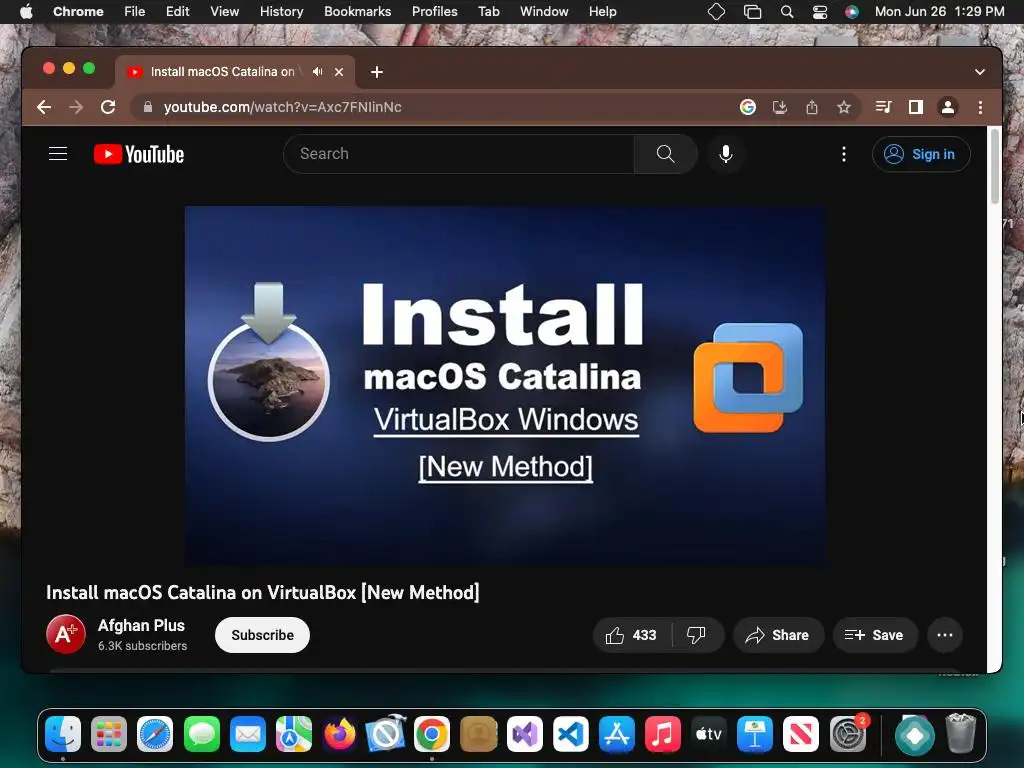Image resolution: width=1024 pixels, height=768 pixels.
Task: Start voice search with microphone icon
Action: 726,154
